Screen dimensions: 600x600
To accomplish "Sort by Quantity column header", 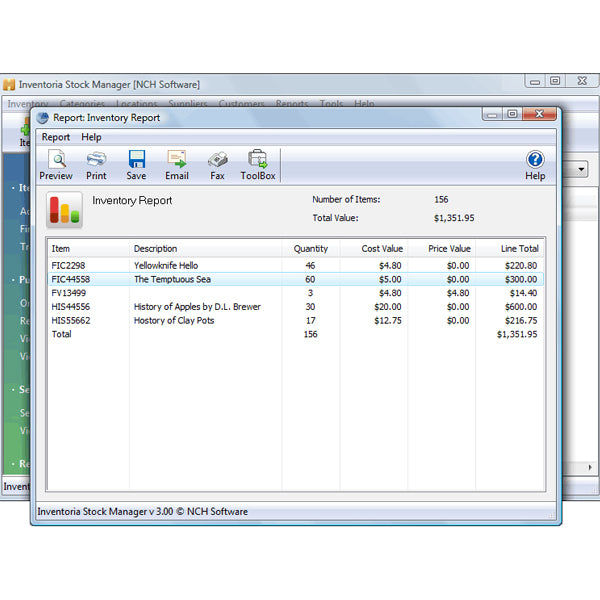I will coord(311,249).
